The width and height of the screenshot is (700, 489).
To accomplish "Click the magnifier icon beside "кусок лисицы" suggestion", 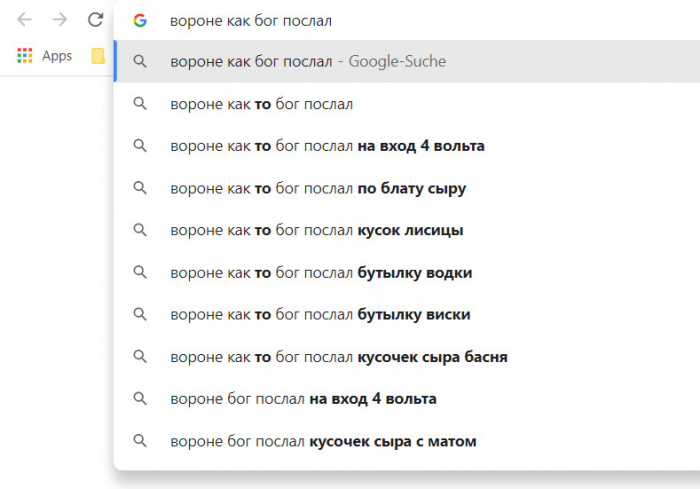I will [141, 230].
